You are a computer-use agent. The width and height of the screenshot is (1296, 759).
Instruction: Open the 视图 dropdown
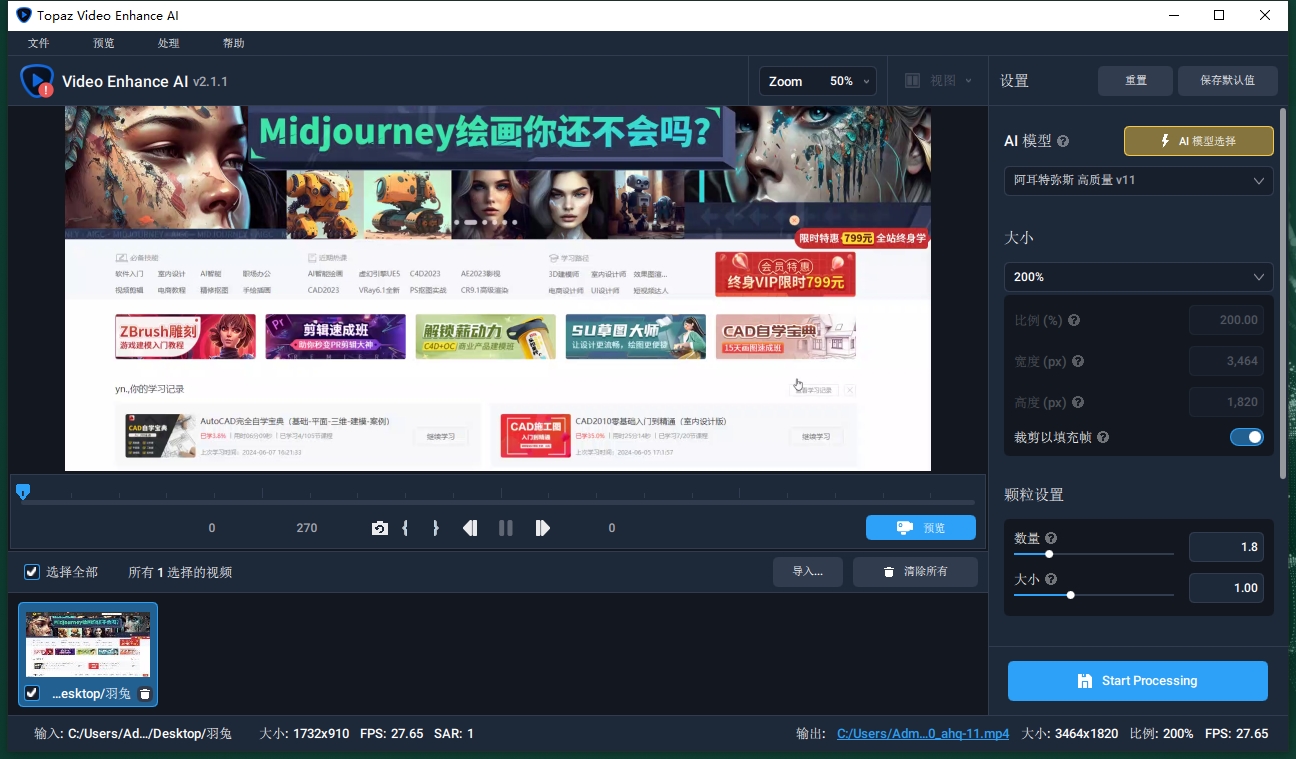pyautogui.click(x=940, y=81)
